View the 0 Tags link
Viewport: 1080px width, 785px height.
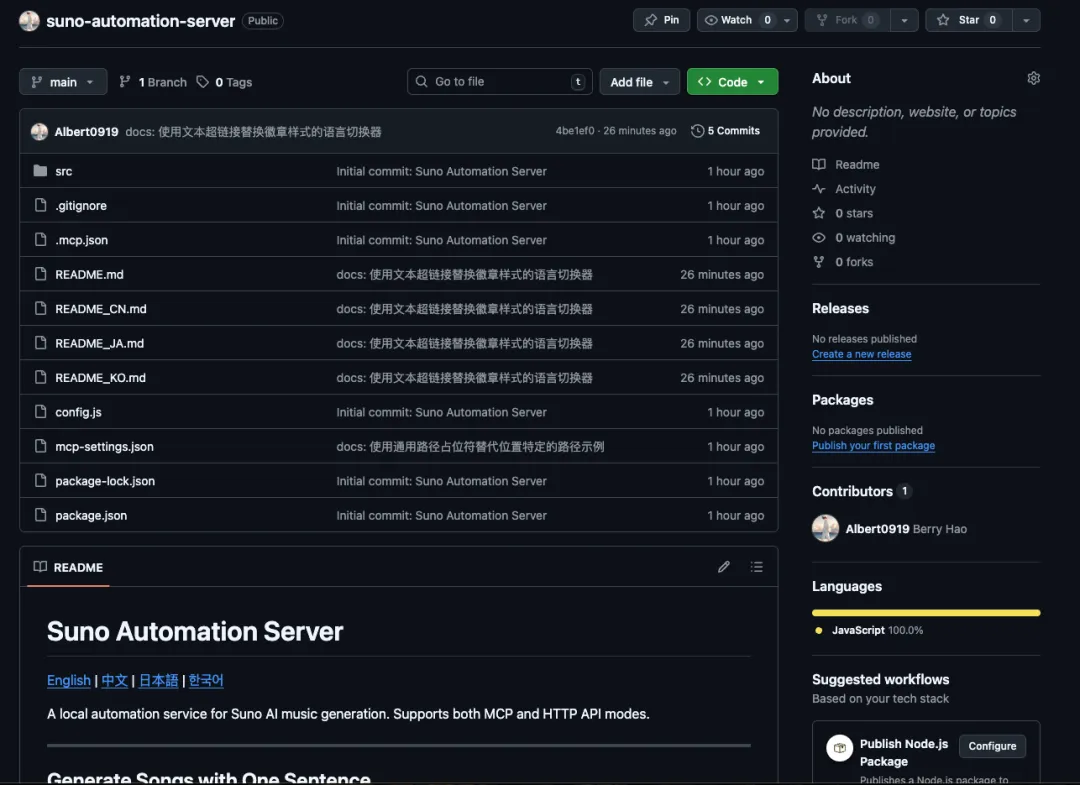[x=225, y=82]
